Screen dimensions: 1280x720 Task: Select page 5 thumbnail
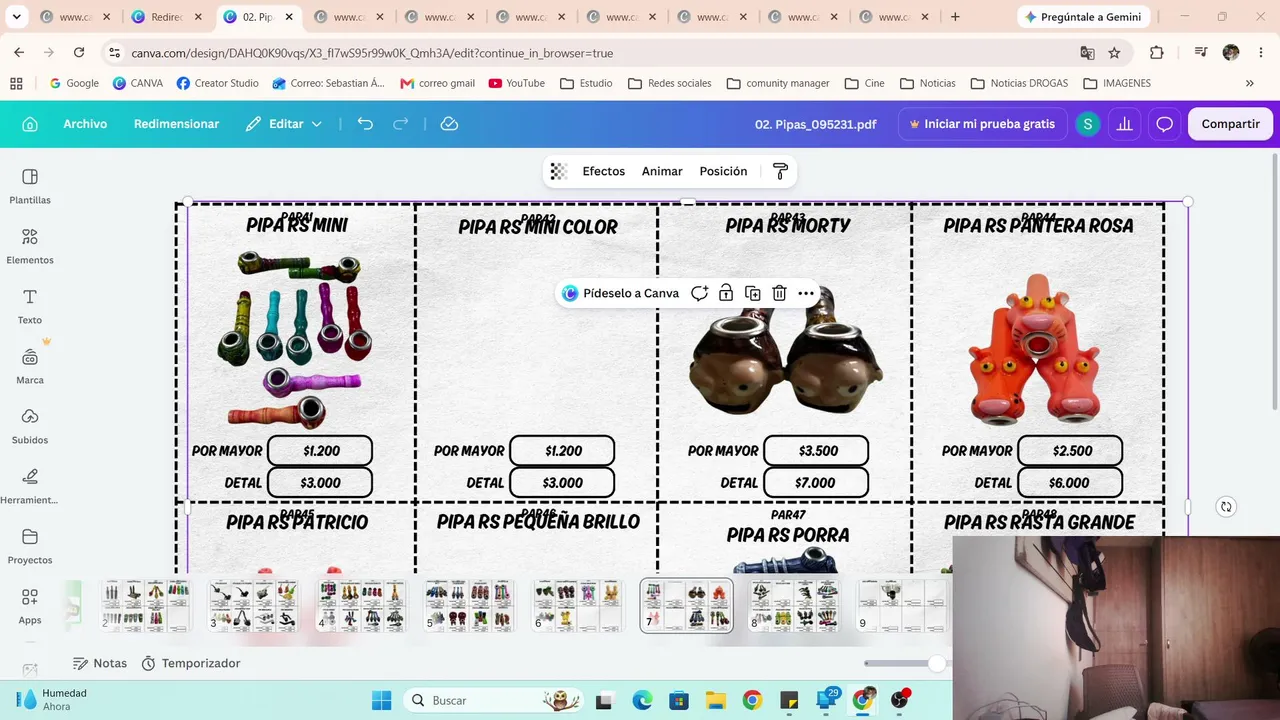coord(469,606)
